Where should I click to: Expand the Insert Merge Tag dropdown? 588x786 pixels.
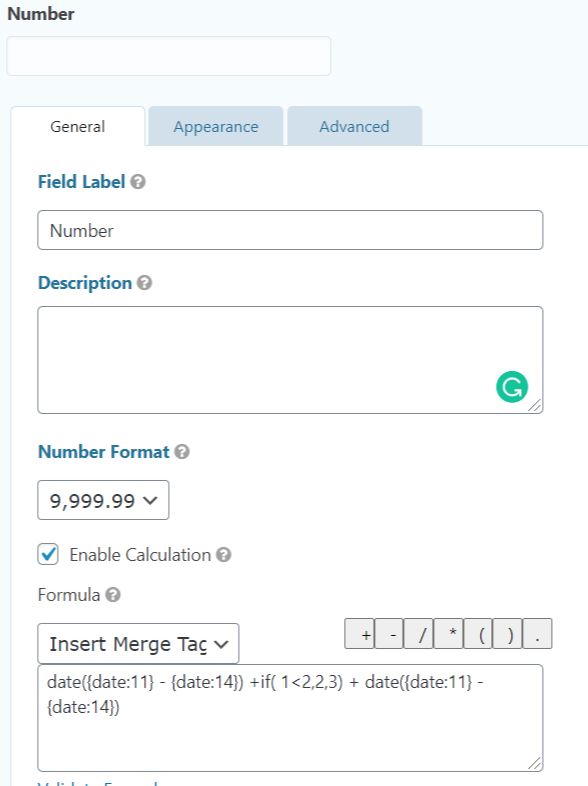click(138, 644)
